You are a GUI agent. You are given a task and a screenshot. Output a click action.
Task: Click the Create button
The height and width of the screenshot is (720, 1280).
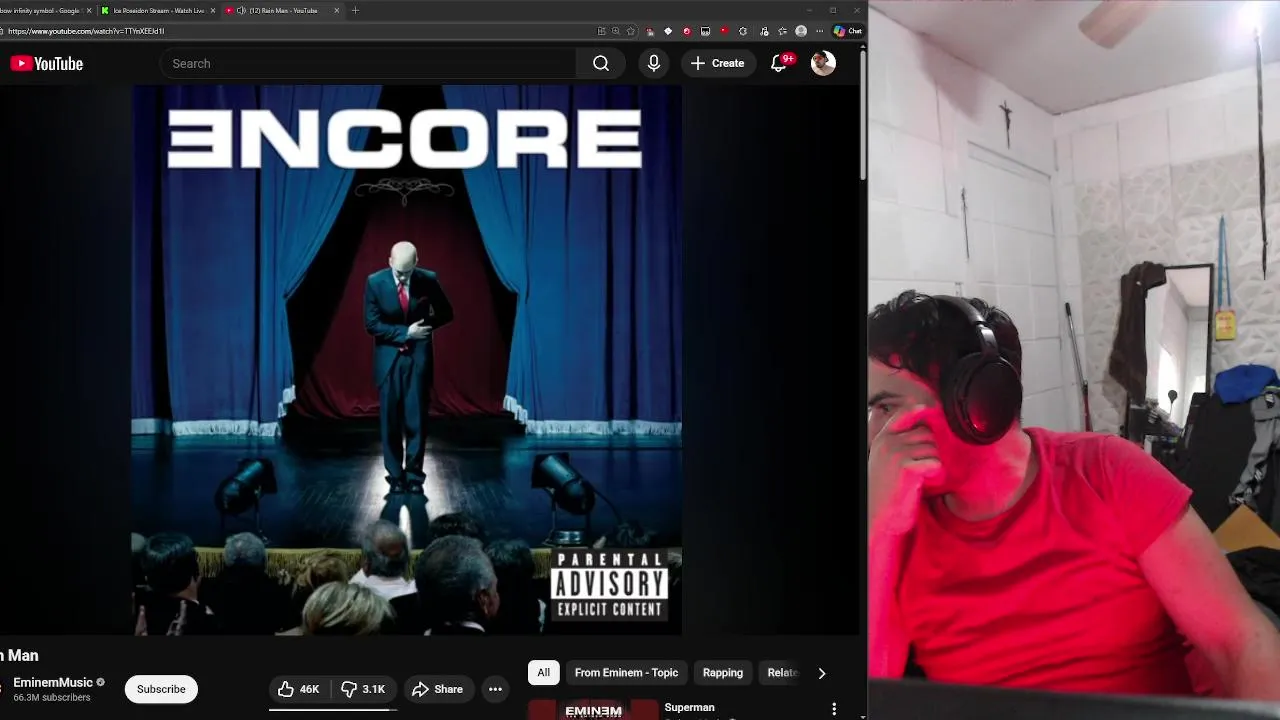point(718,63)
